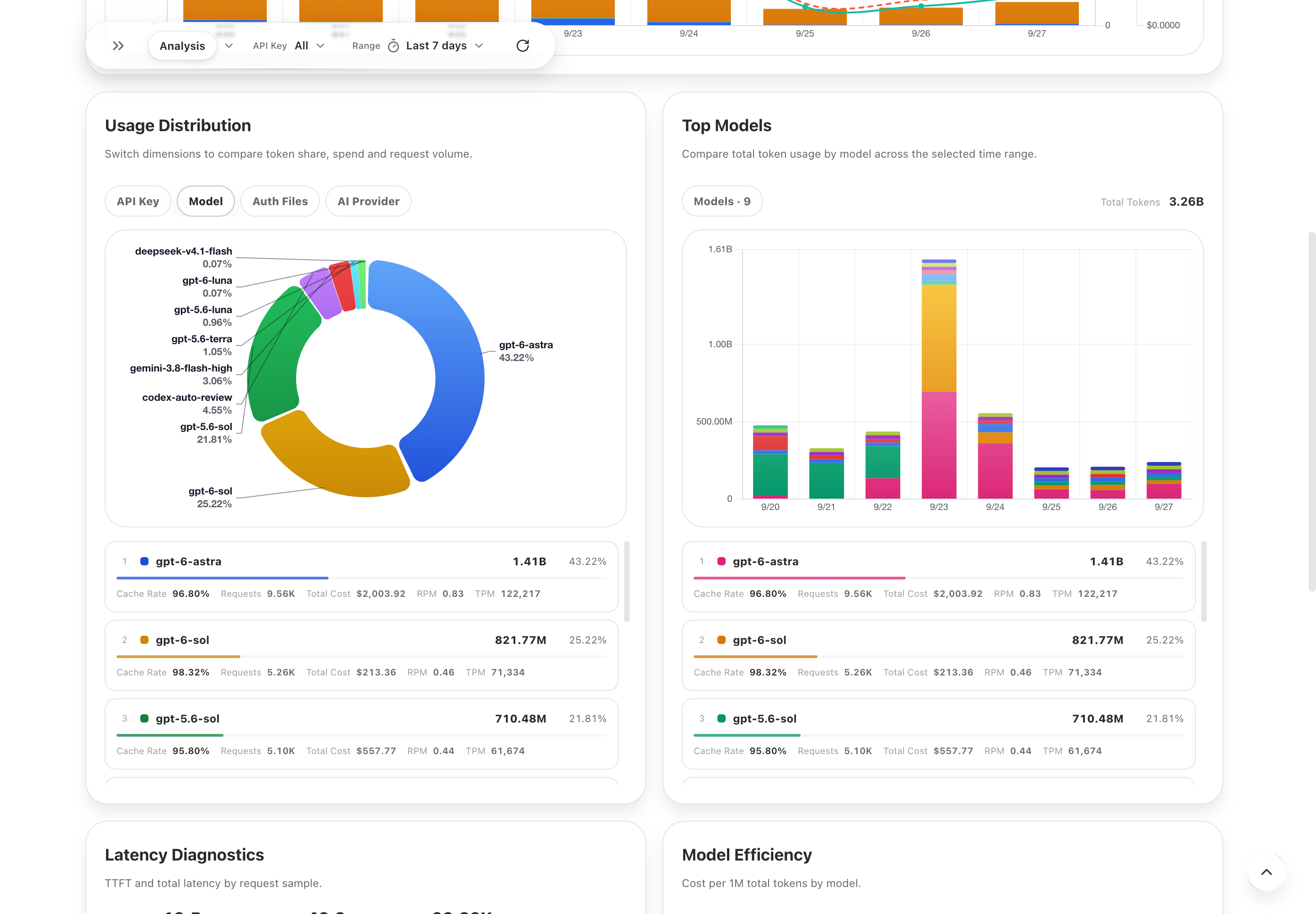Screen dimensions: 1316x914
Task: Click the pink gpt-6-astra swatch in Top Models
Action: coord(722,561)
